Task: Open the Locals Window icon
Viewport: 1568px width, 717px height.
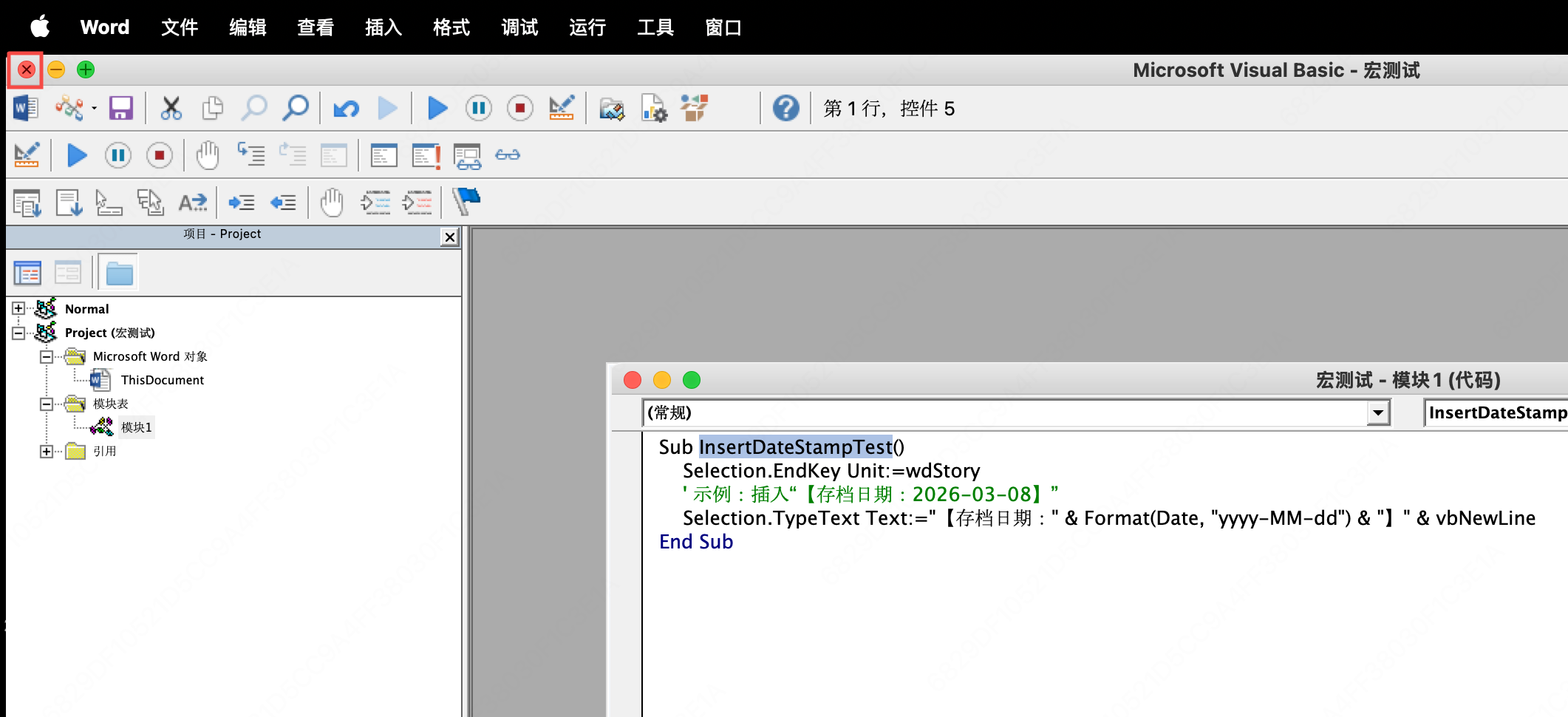Action: coord(384,156)
